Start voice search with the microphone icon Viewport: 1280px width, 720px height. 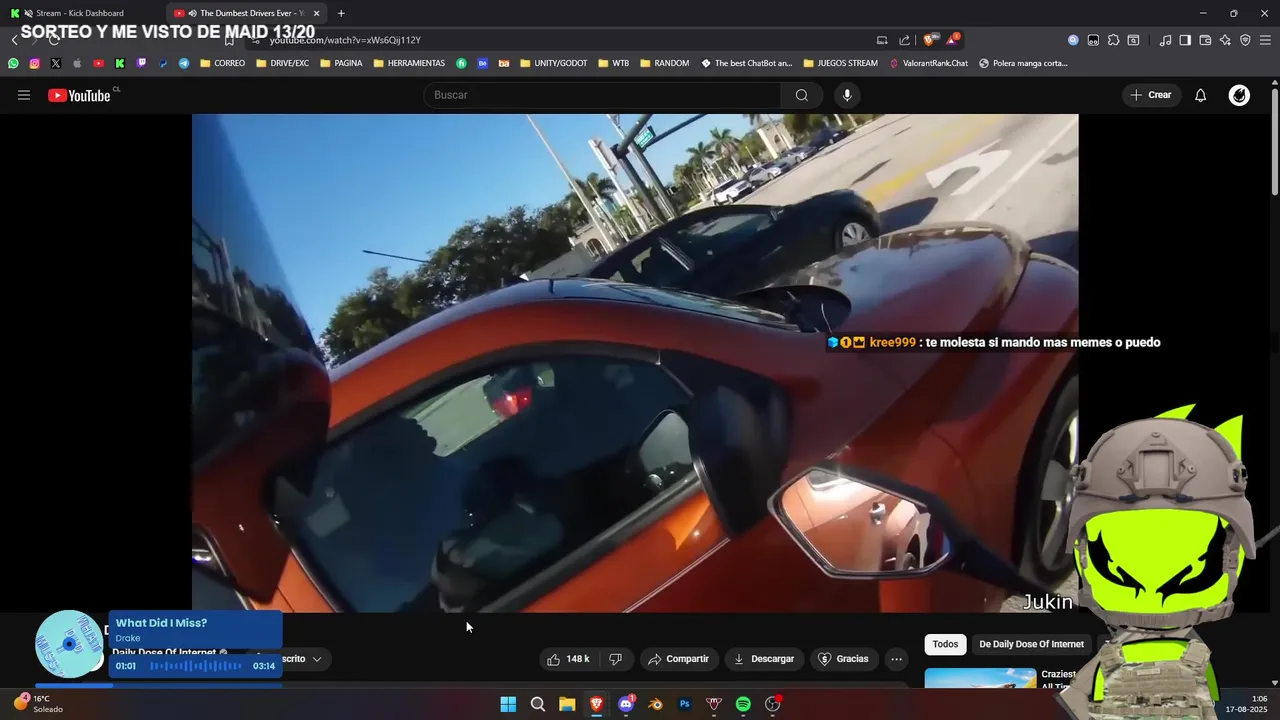tap(847, 95)
